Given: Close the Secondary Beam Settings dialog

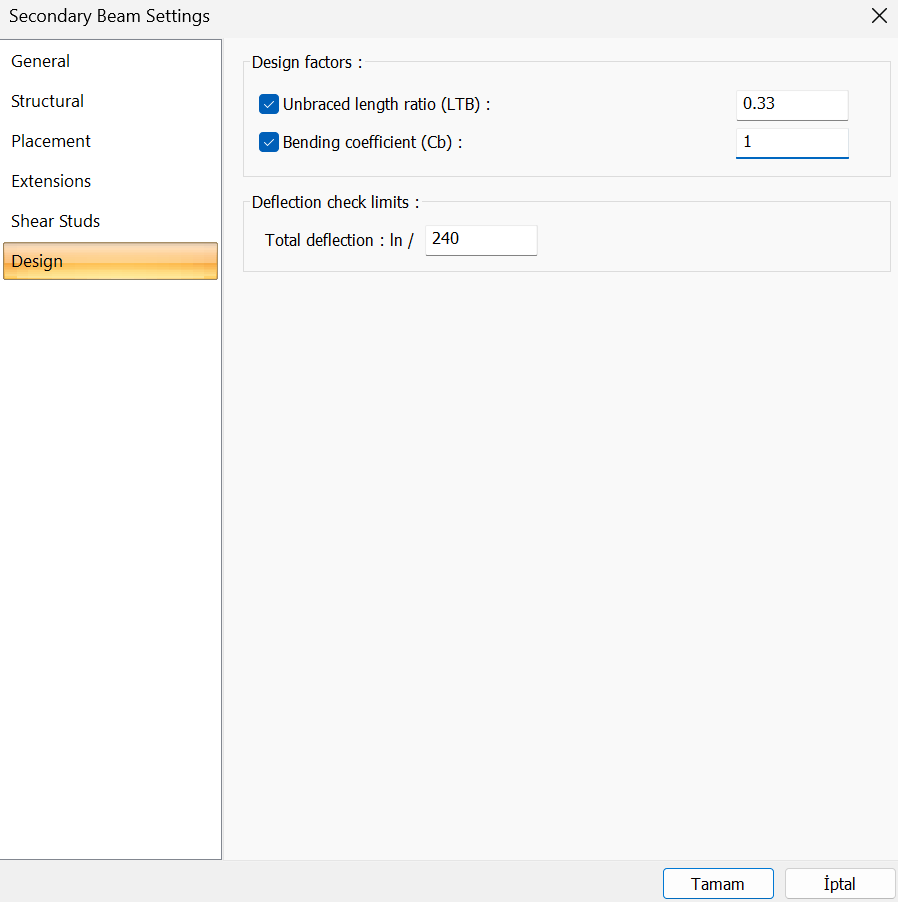Looking at the screenshot, I should tap(879, 16).
